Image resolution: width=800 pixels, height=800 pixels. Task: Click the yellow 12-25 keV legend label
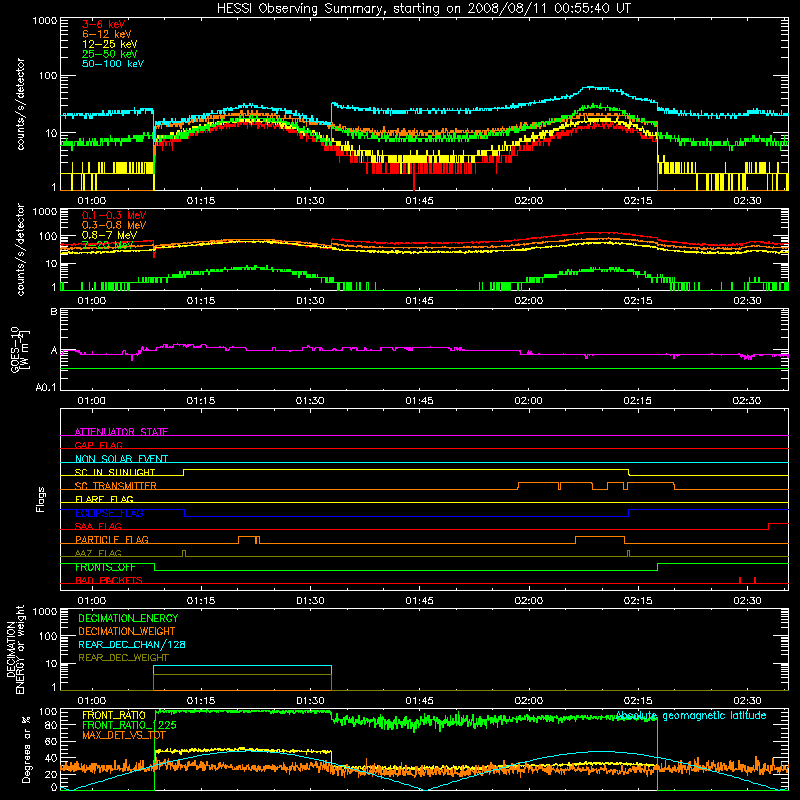click(110, 44)
